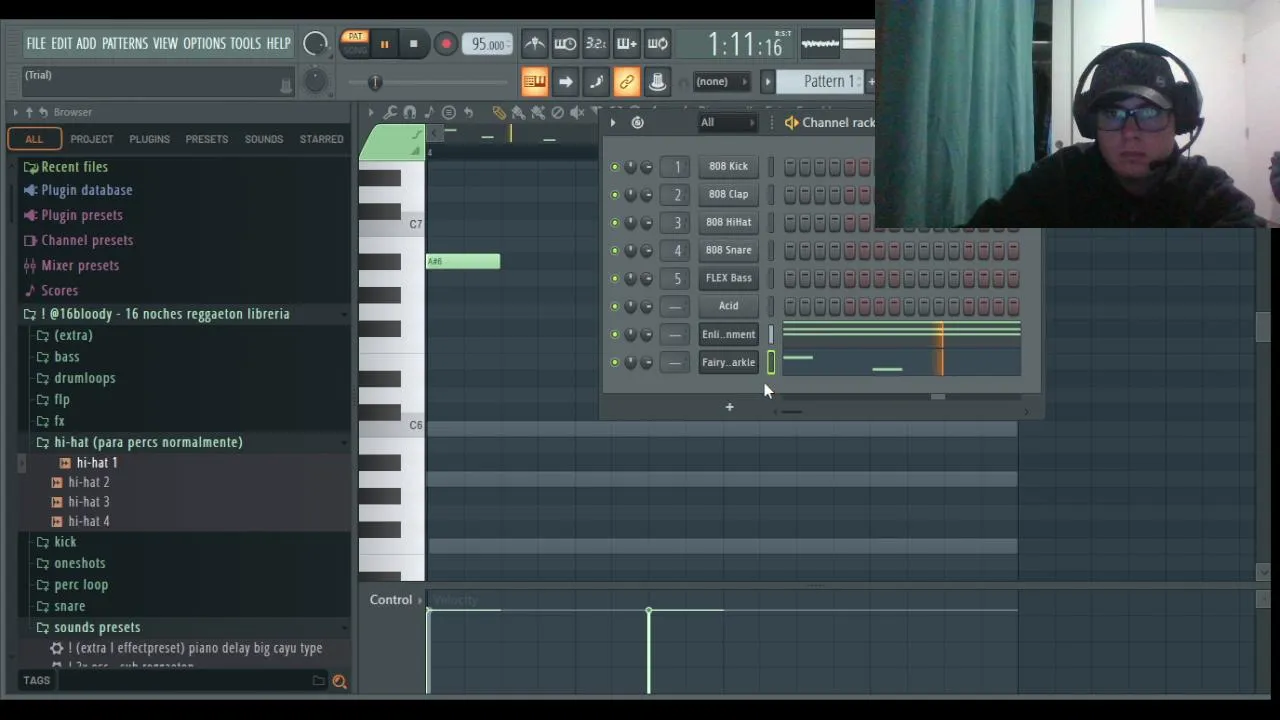
Task: Mute the 808 Kick channel LED
Action: click(614, 166)
